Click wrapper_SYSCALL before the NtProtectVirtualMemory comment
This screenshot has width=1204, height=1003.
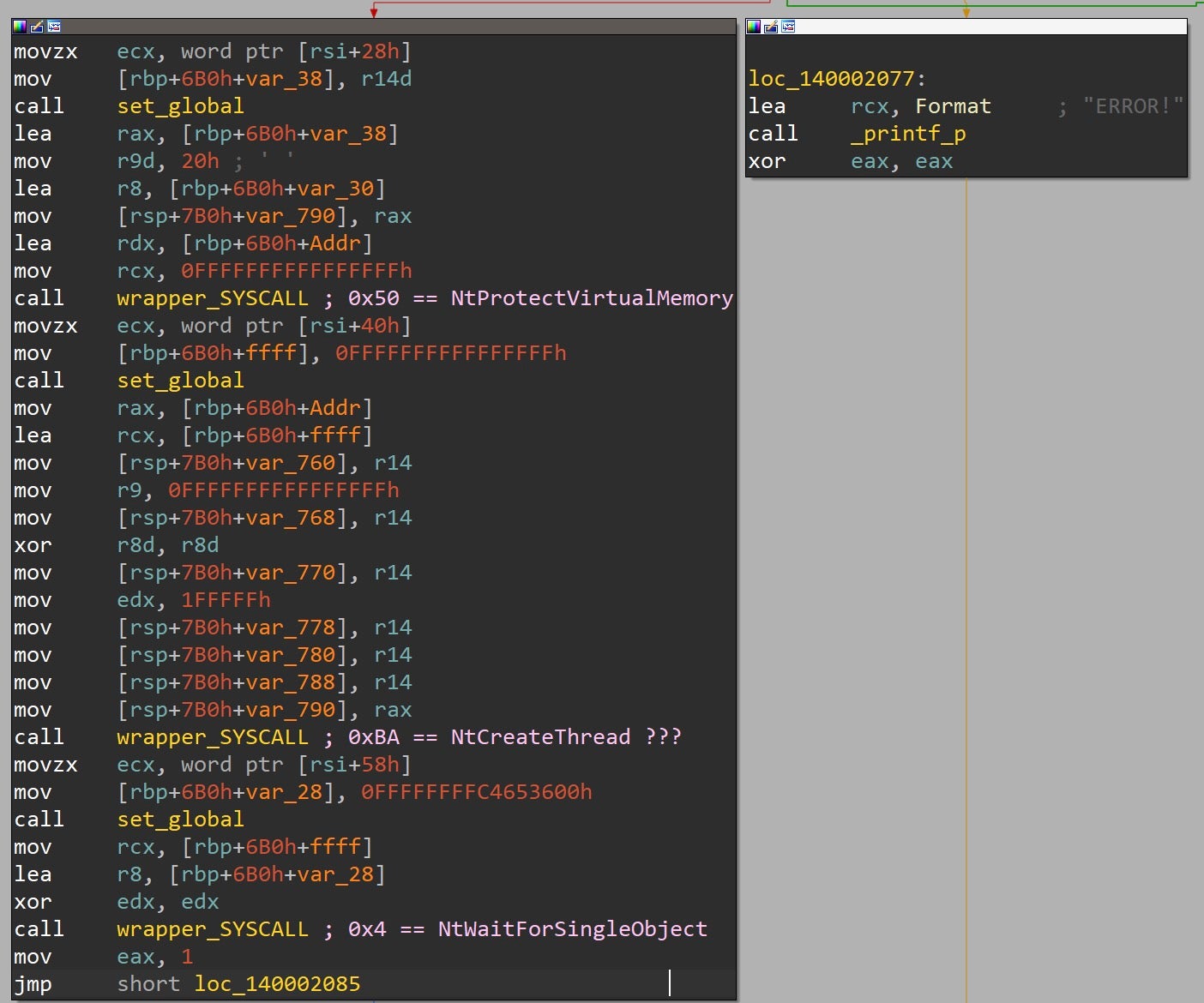click(x=212, y=298)
